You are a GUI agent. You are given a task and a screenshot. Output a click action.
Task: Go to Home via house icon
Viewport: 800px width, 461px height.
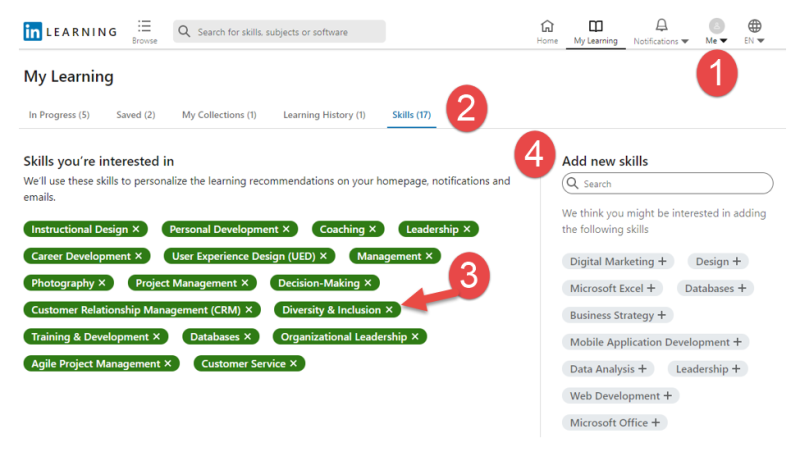point(547,25)
